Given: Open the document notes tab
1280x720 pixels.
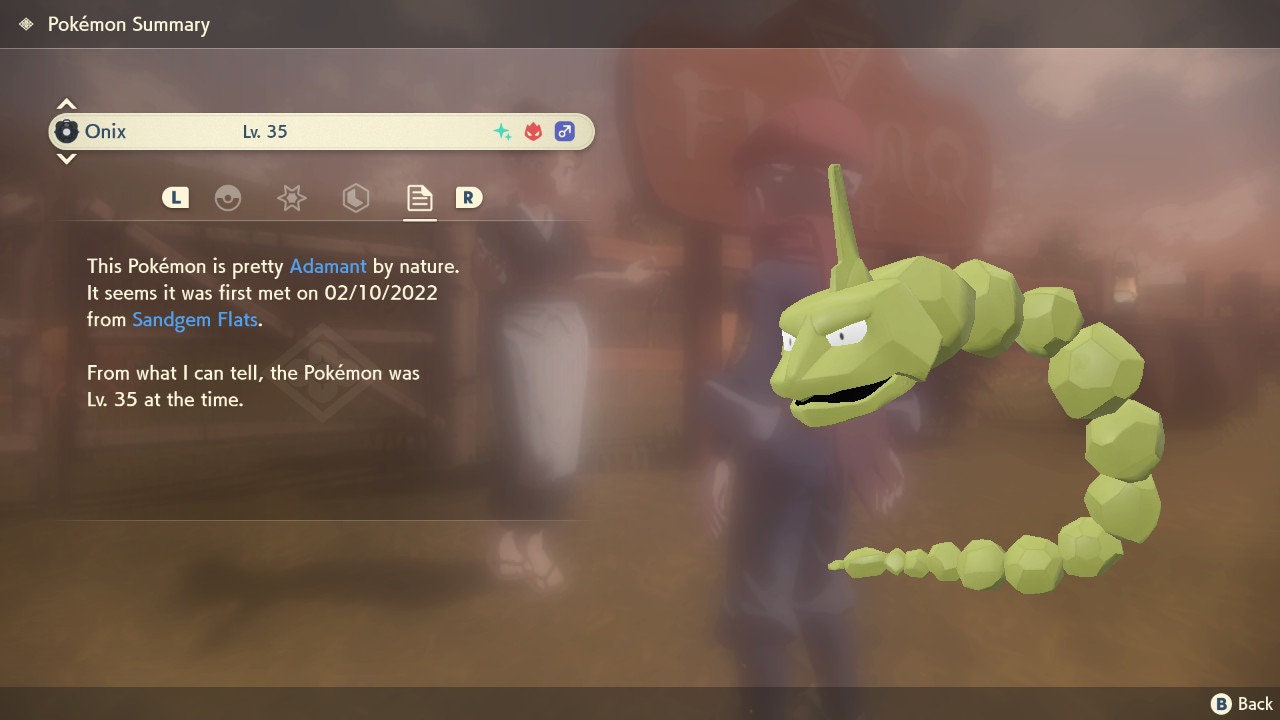Looking at the screenshot, I should [419, 198].
